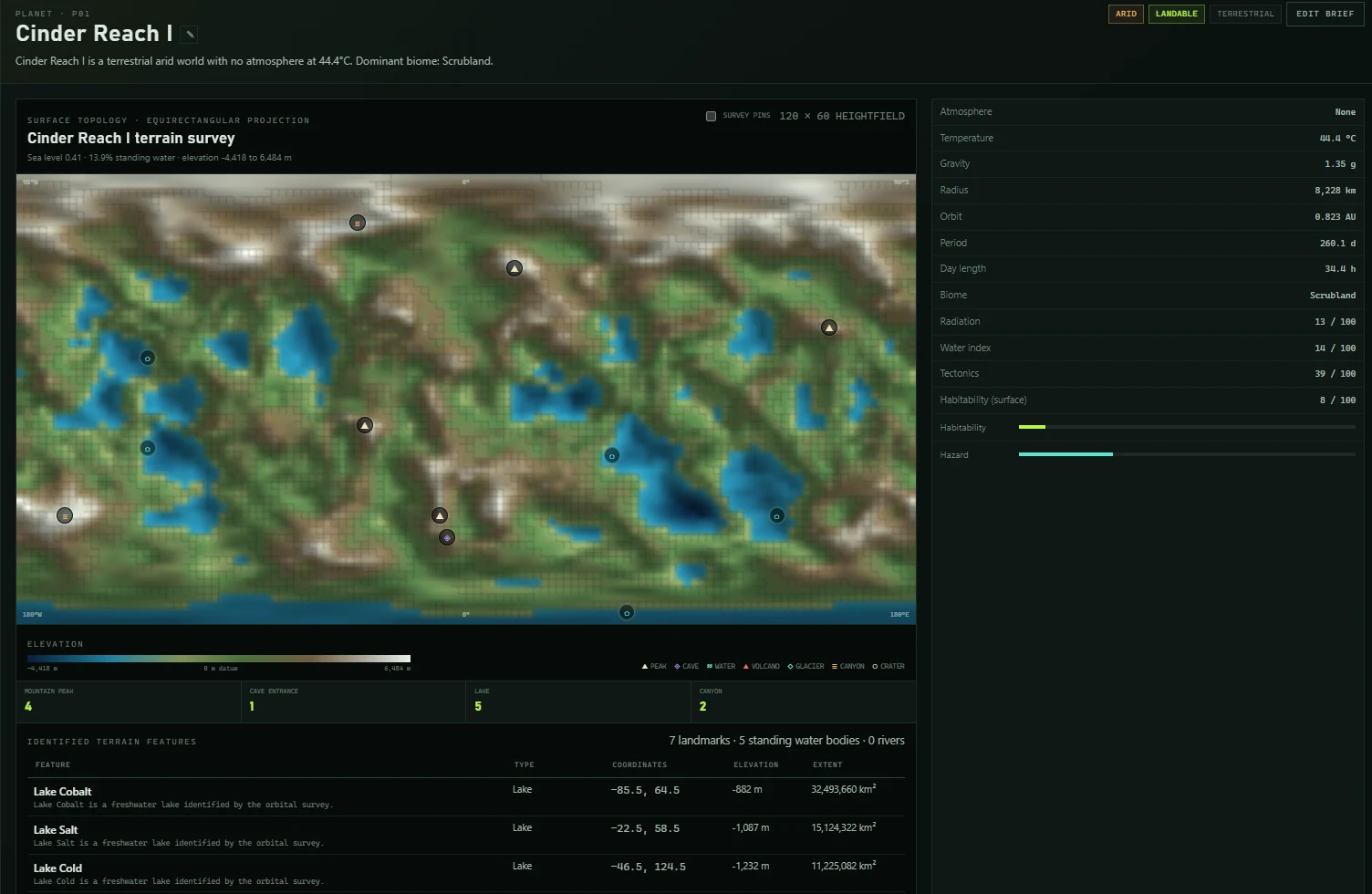Click the pencil icon beside Cinder Reach I title

190,35
